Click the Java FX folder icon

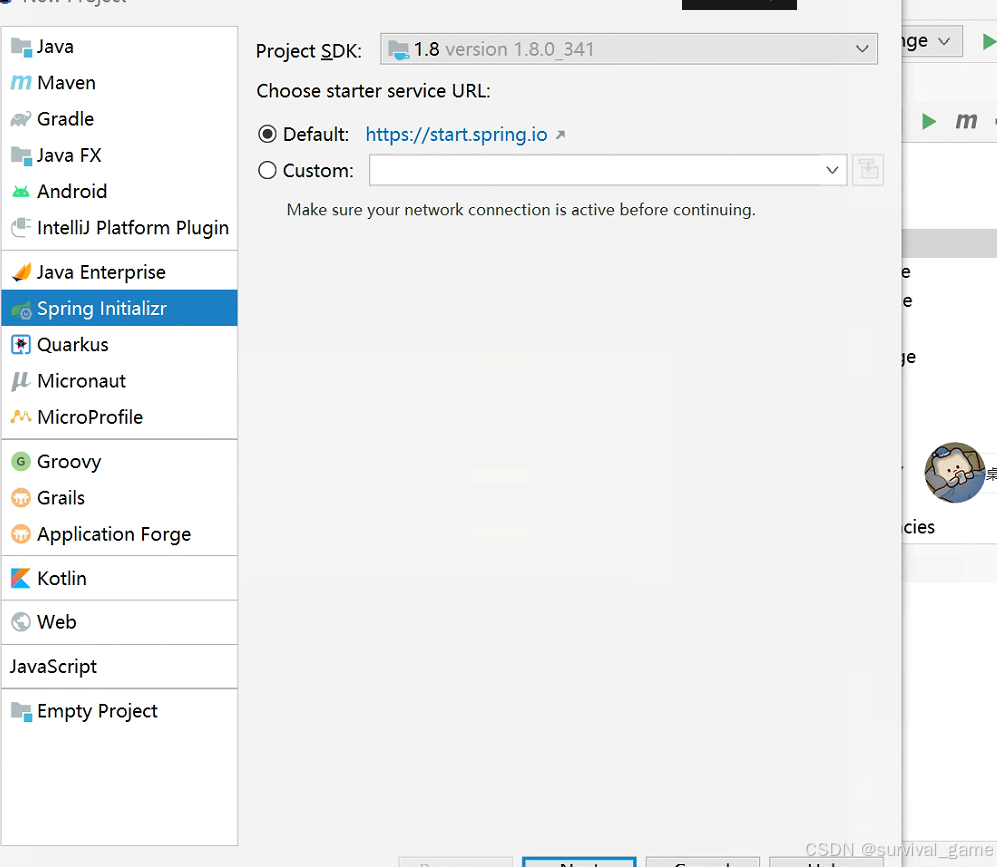(21, 156)
